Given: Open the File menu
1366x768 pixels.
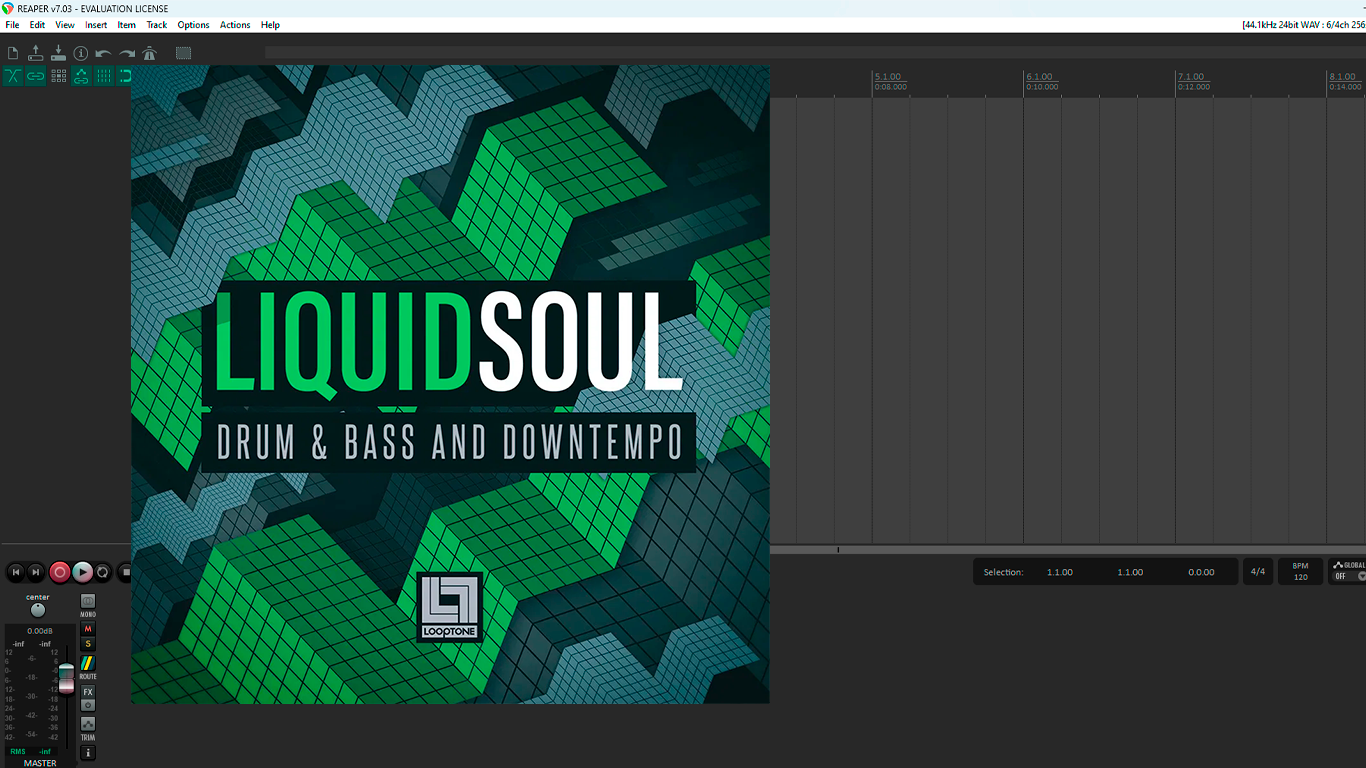Looking at the screenshot, I should click(12, 25).
